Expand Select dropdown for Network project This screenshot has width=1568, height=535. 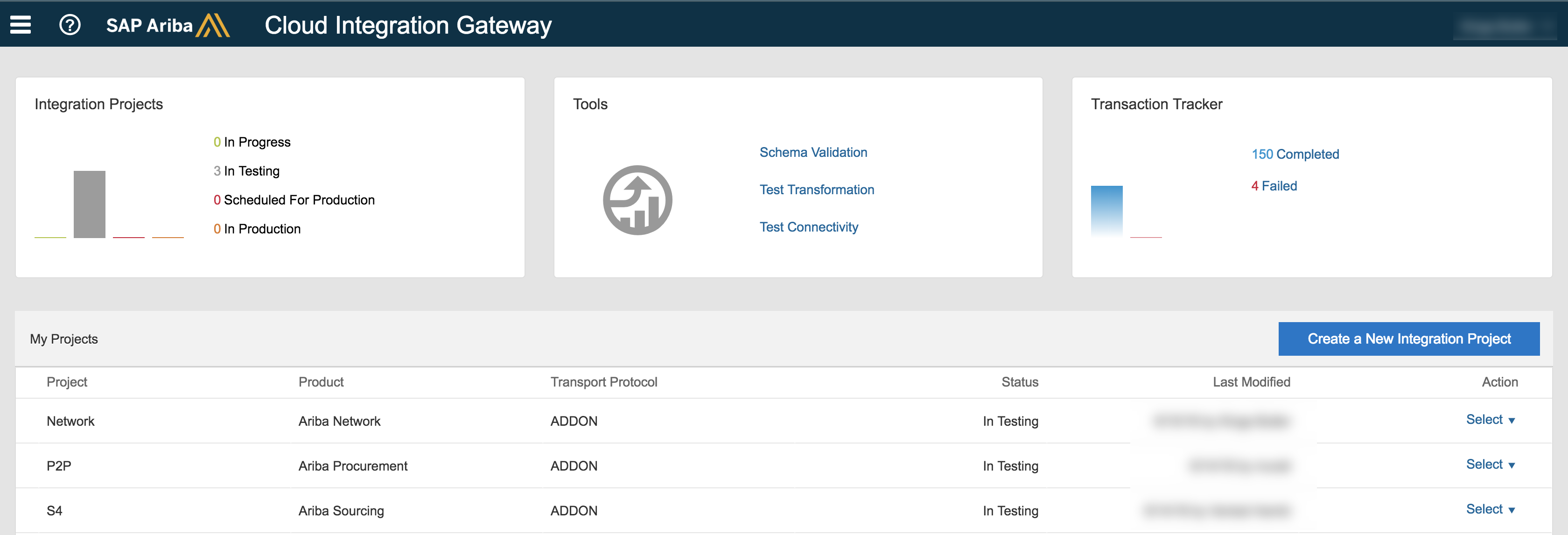pos(1490,419)
